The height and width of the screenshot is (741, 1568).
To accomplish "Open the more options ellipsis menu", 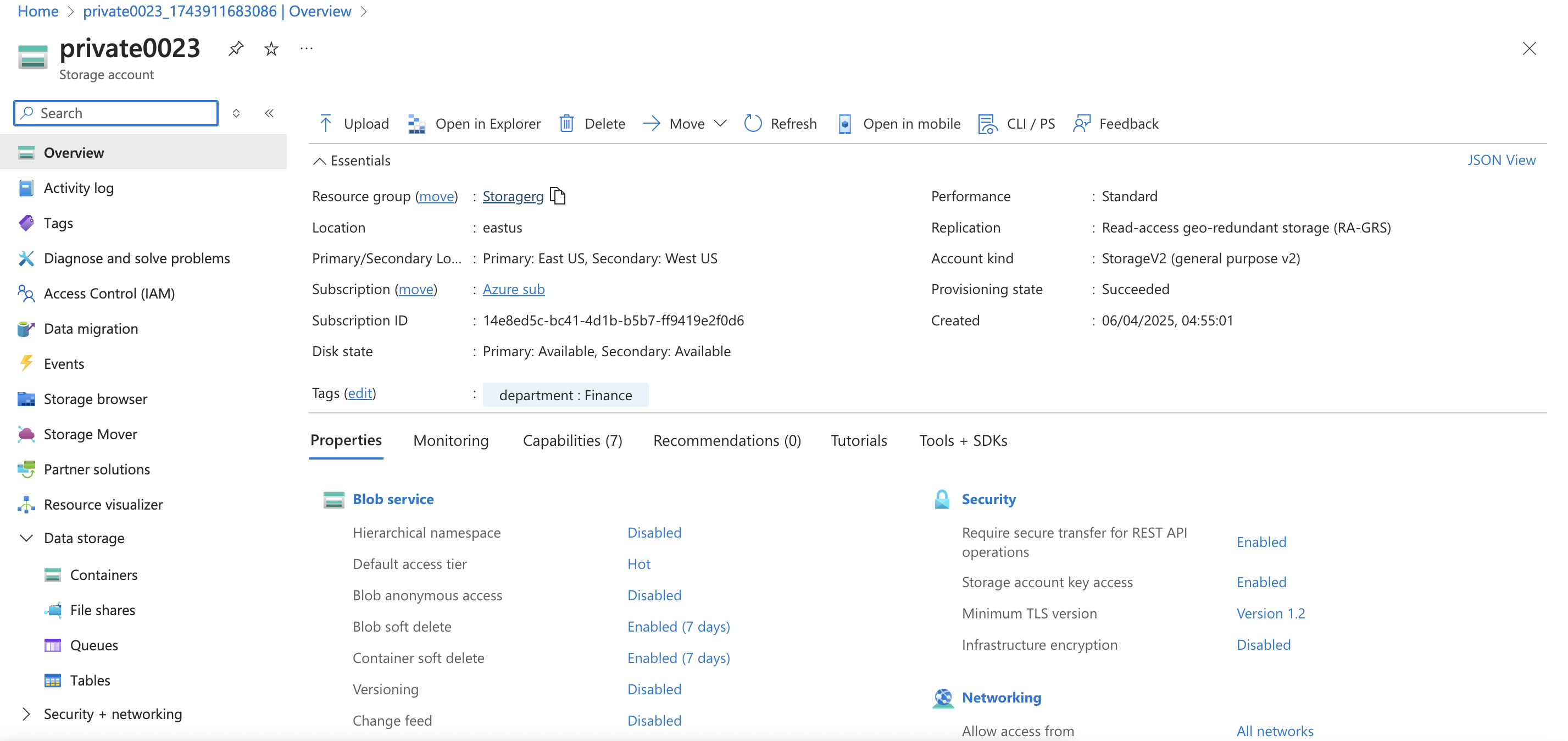I will (307, 49).
